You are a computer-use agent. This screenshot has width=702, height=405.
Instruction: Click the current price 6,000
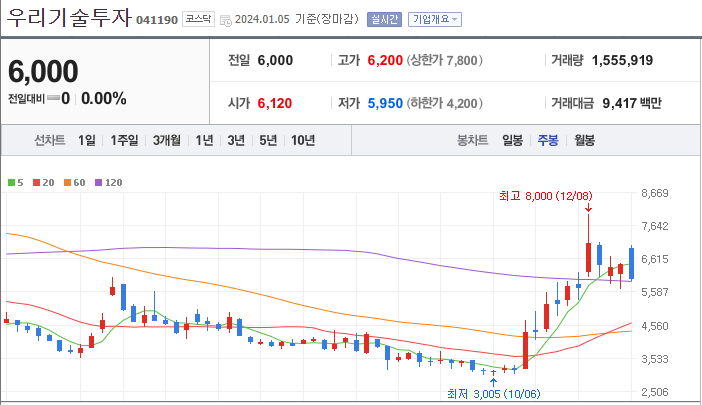(x=43, y=71)
